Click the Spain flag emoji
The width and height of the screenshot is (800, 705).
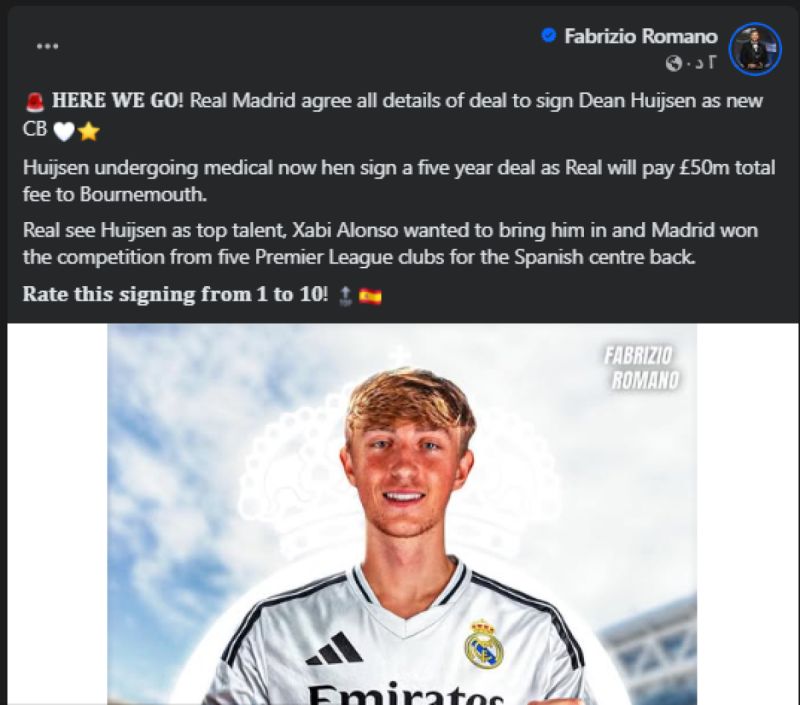[370, 296]
